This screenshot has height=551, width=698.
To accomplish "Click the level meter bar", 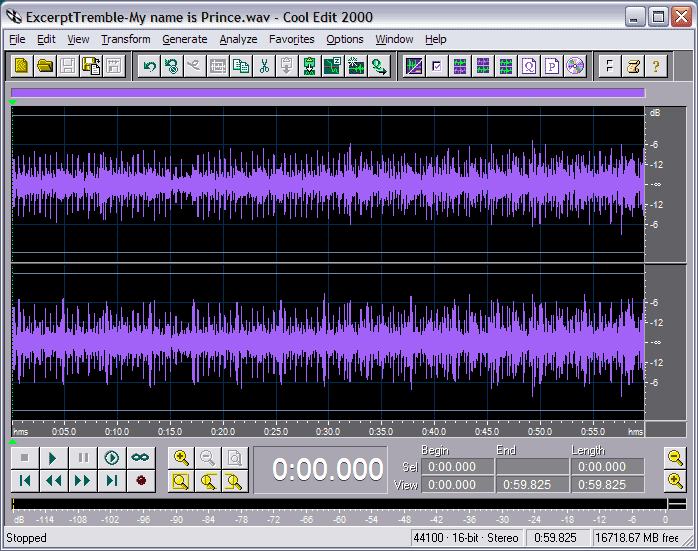I will 339,504.
